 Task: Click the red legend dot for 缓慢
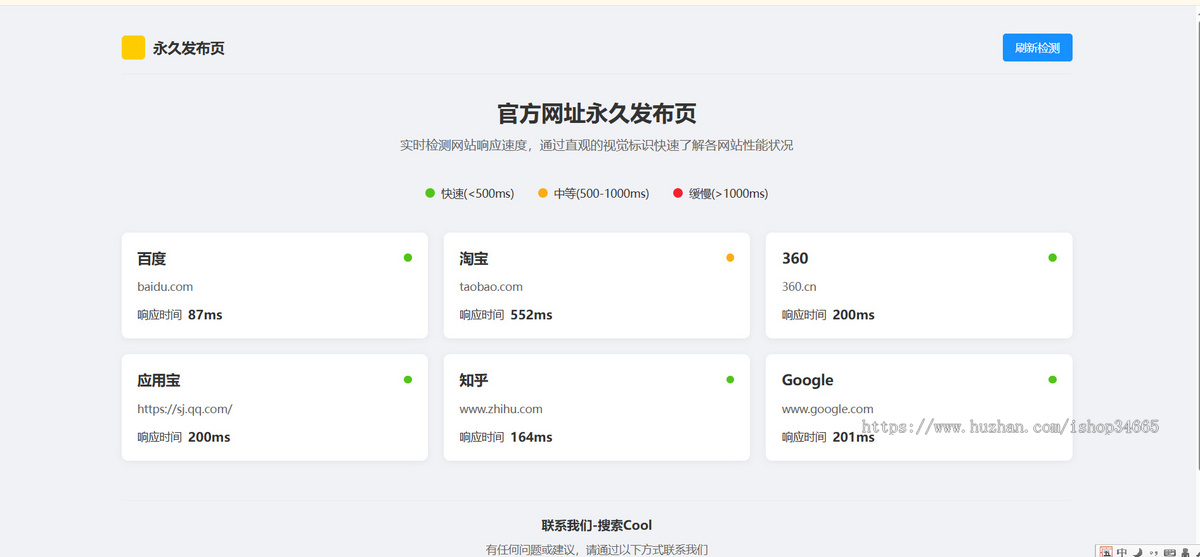pos(678,193)
